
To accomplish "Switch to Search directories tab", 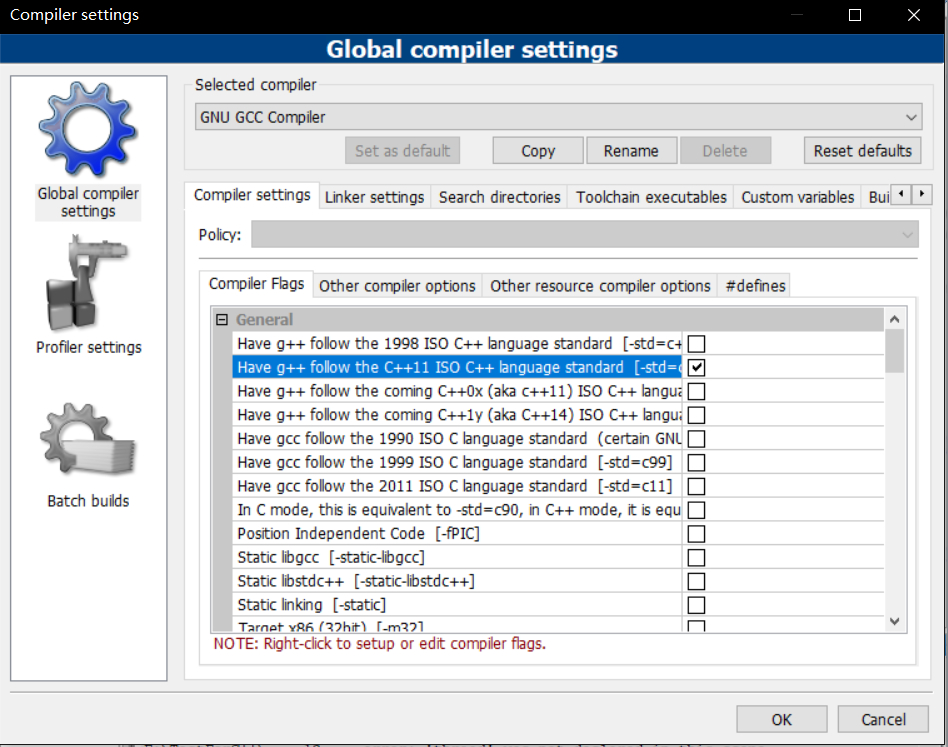I will (x=499, y=198).
